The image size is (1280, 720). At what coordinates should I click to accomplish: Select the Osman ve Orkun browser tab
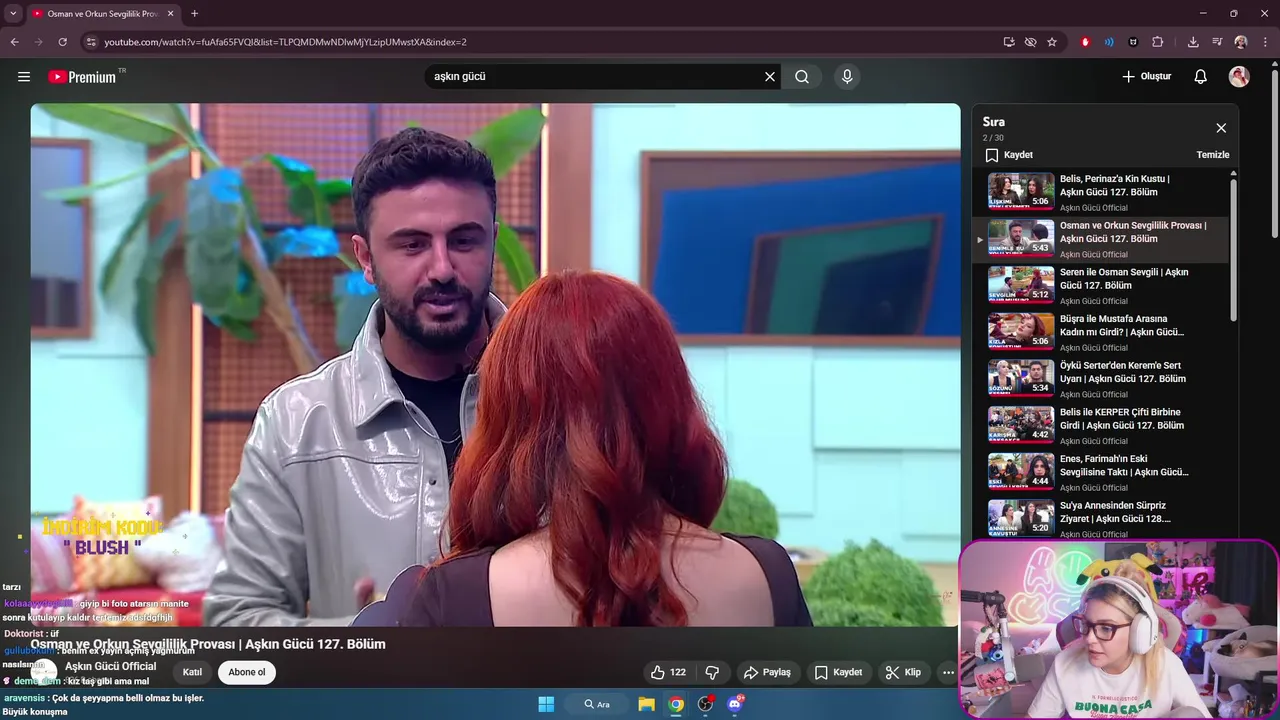pyautogui.click(x=102, y=14)
